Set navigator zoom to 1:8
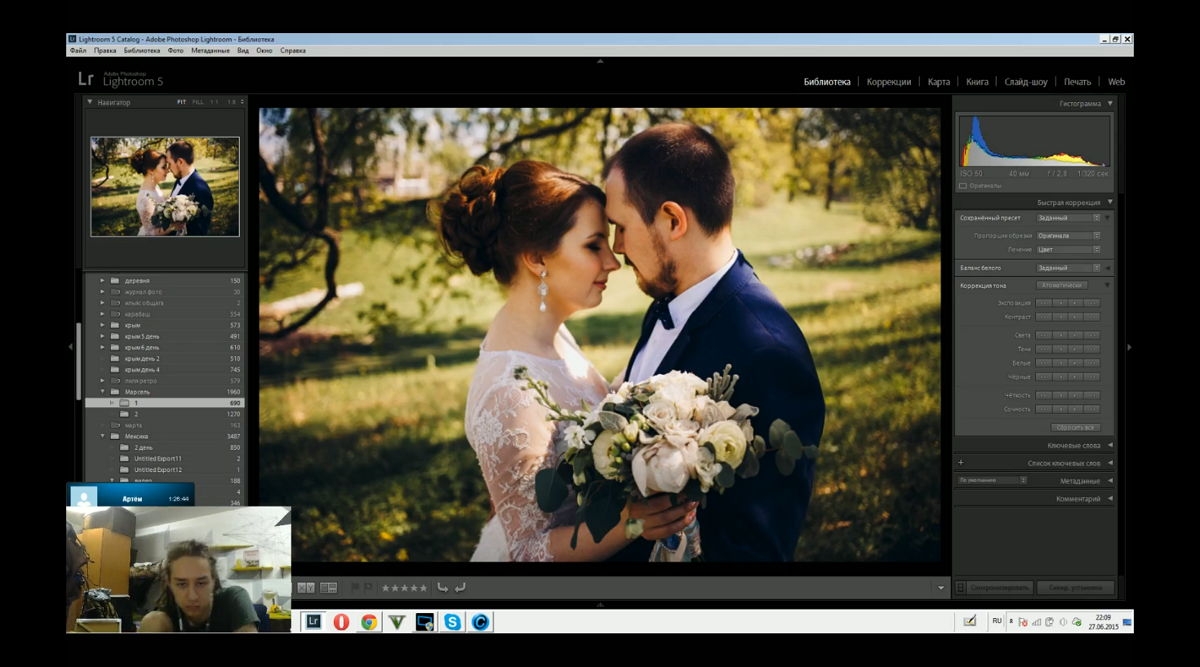The image size is (1200, 667). point(231,102)
